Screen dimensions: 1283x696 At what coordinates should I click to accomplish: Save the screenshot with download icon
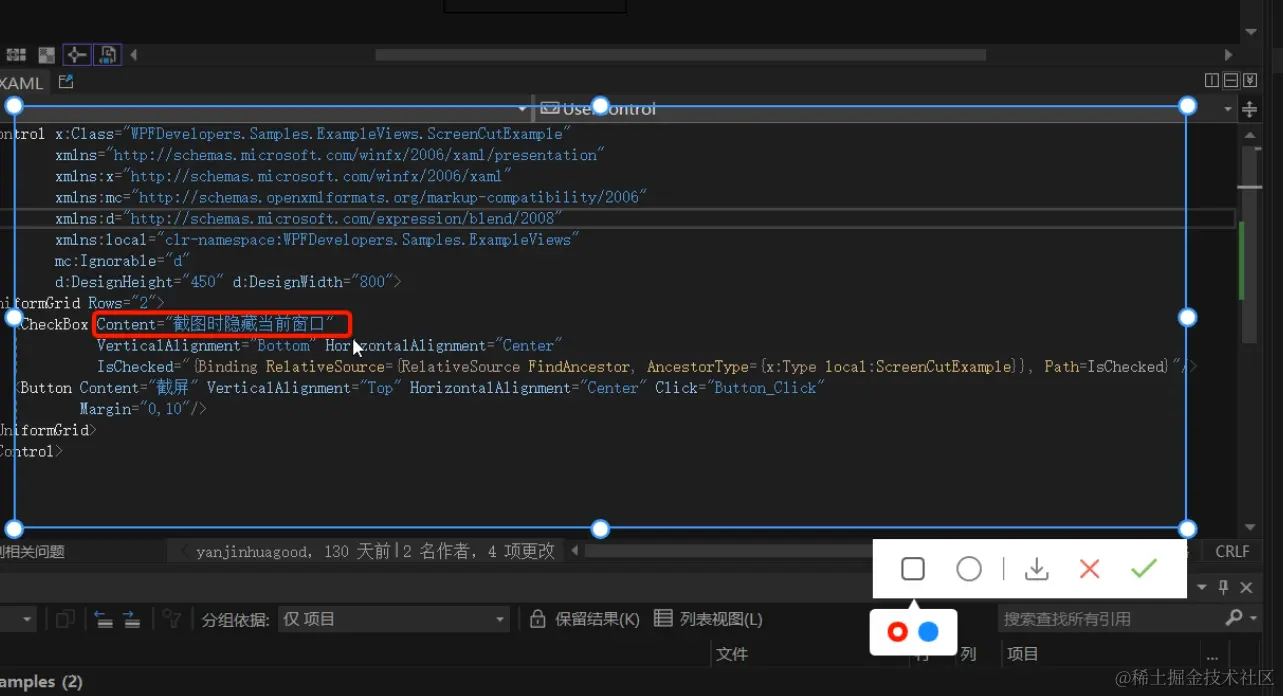[x=1037, y=569]
